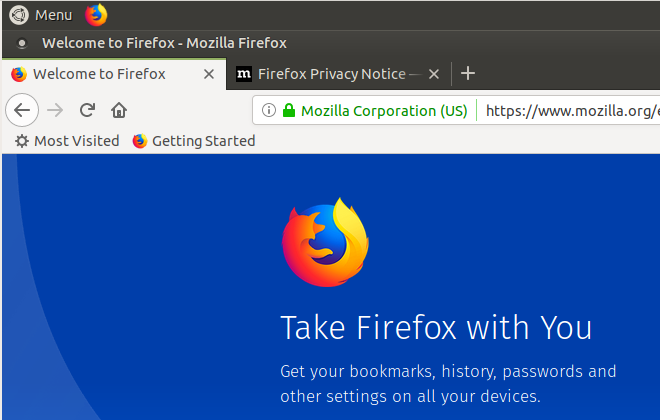Go back one page
This screenshot has height=420, width=660.
22,110
